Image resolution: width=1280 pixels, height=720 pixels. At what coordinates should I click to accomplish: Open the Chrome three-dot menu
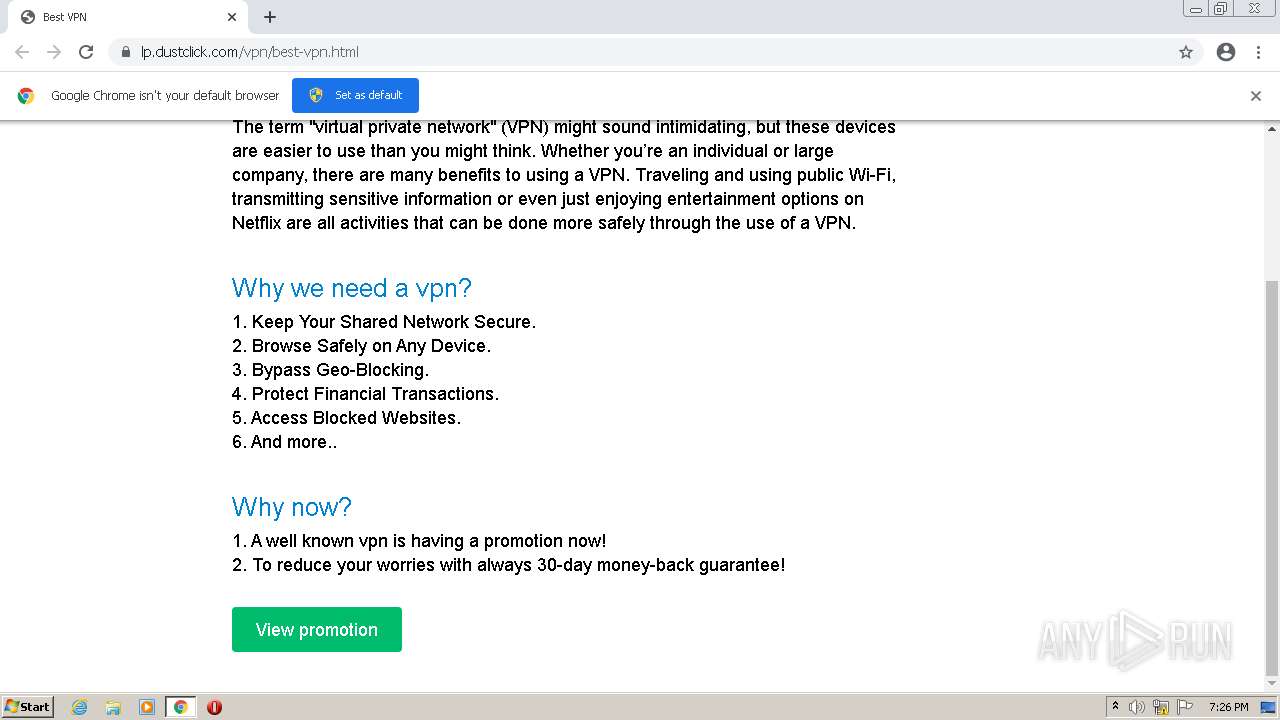tap(1259, 52)
